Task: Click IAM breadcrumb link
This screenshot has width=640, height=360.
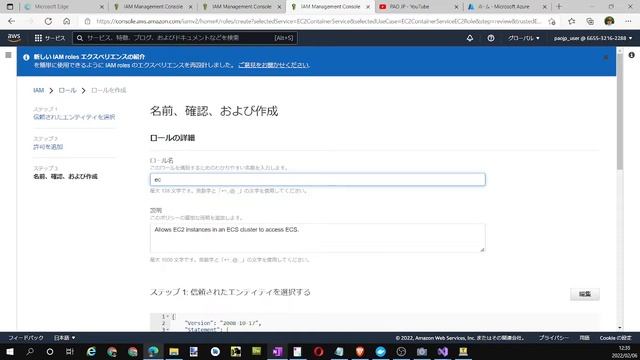Action: pos(38,90)
